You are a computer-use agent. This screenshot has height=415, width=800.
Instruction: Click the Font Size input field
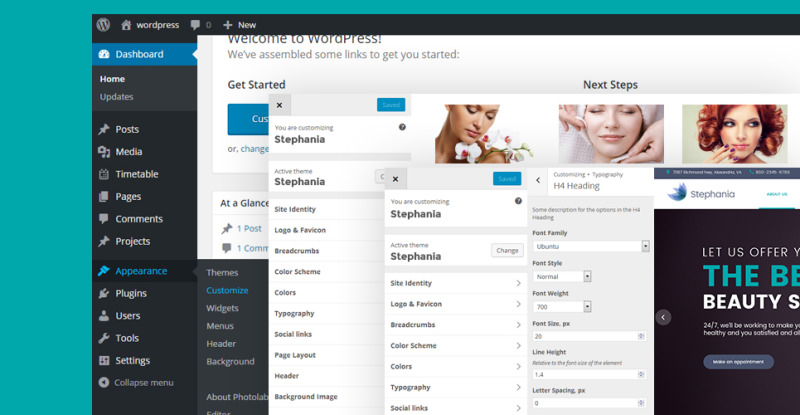[x=589, y=336]
